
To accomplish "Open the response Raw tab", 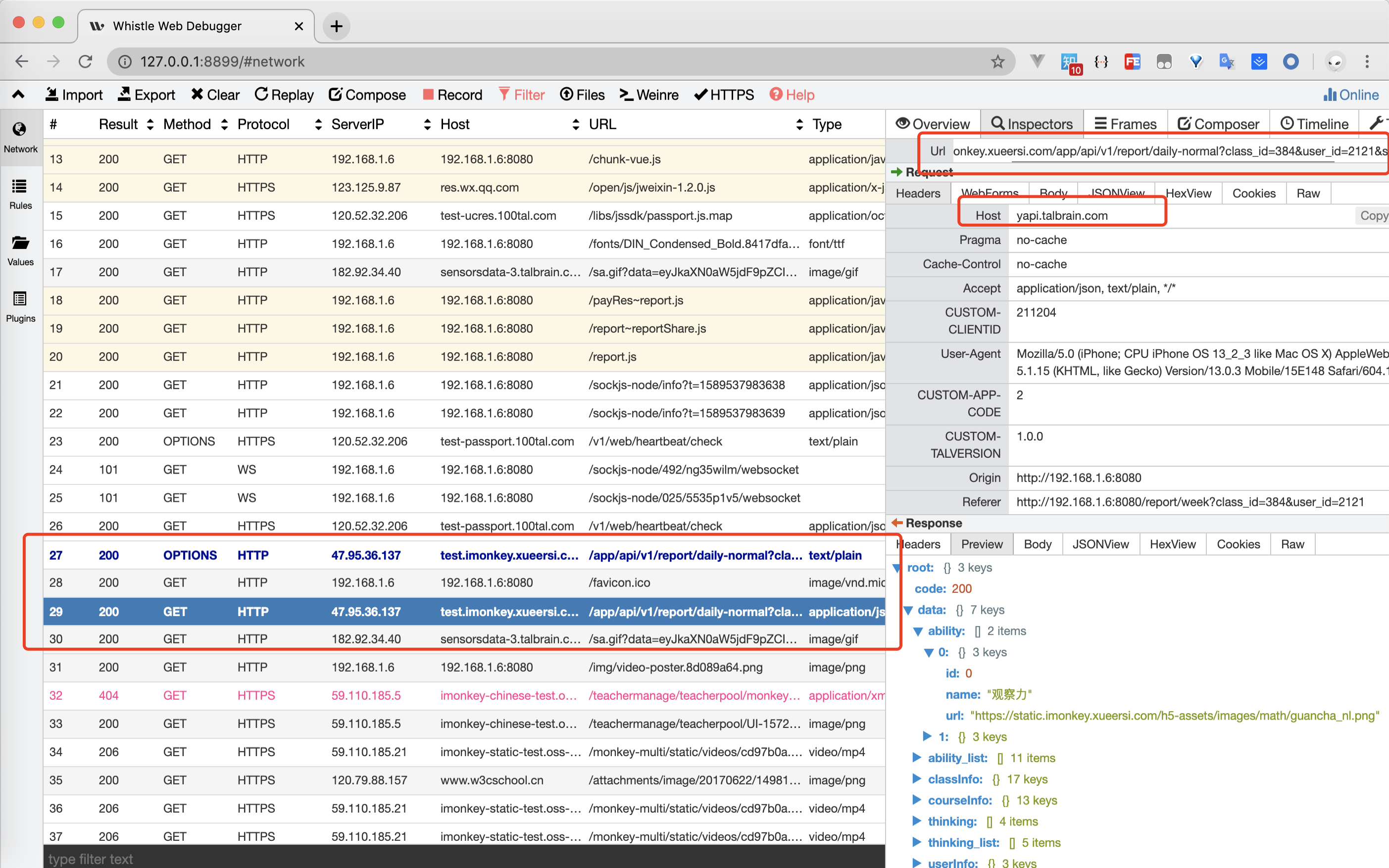I will 1292,544.
